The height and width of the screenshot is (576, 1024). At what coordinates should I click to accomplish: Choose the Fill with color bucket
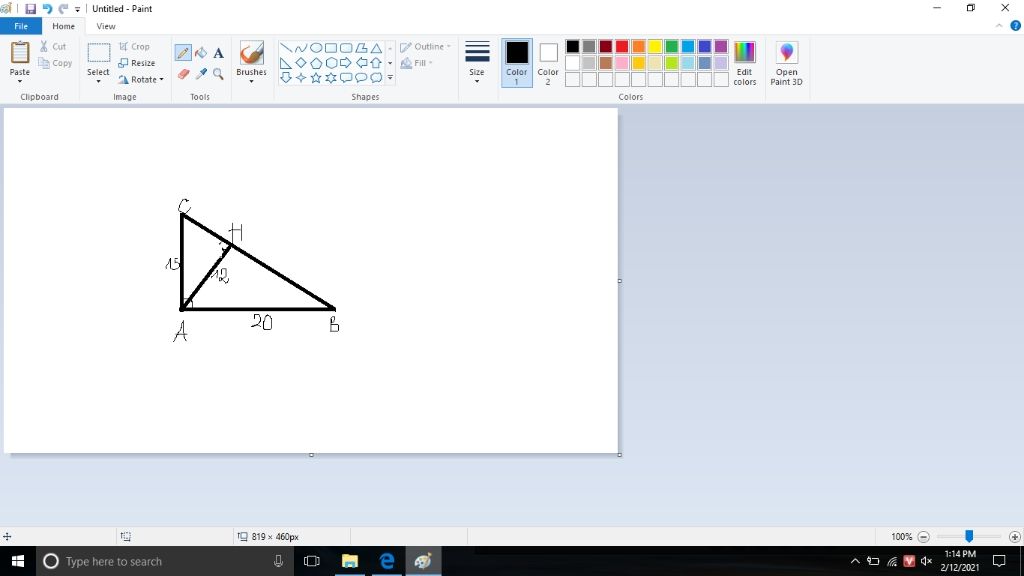coord(201,53)
